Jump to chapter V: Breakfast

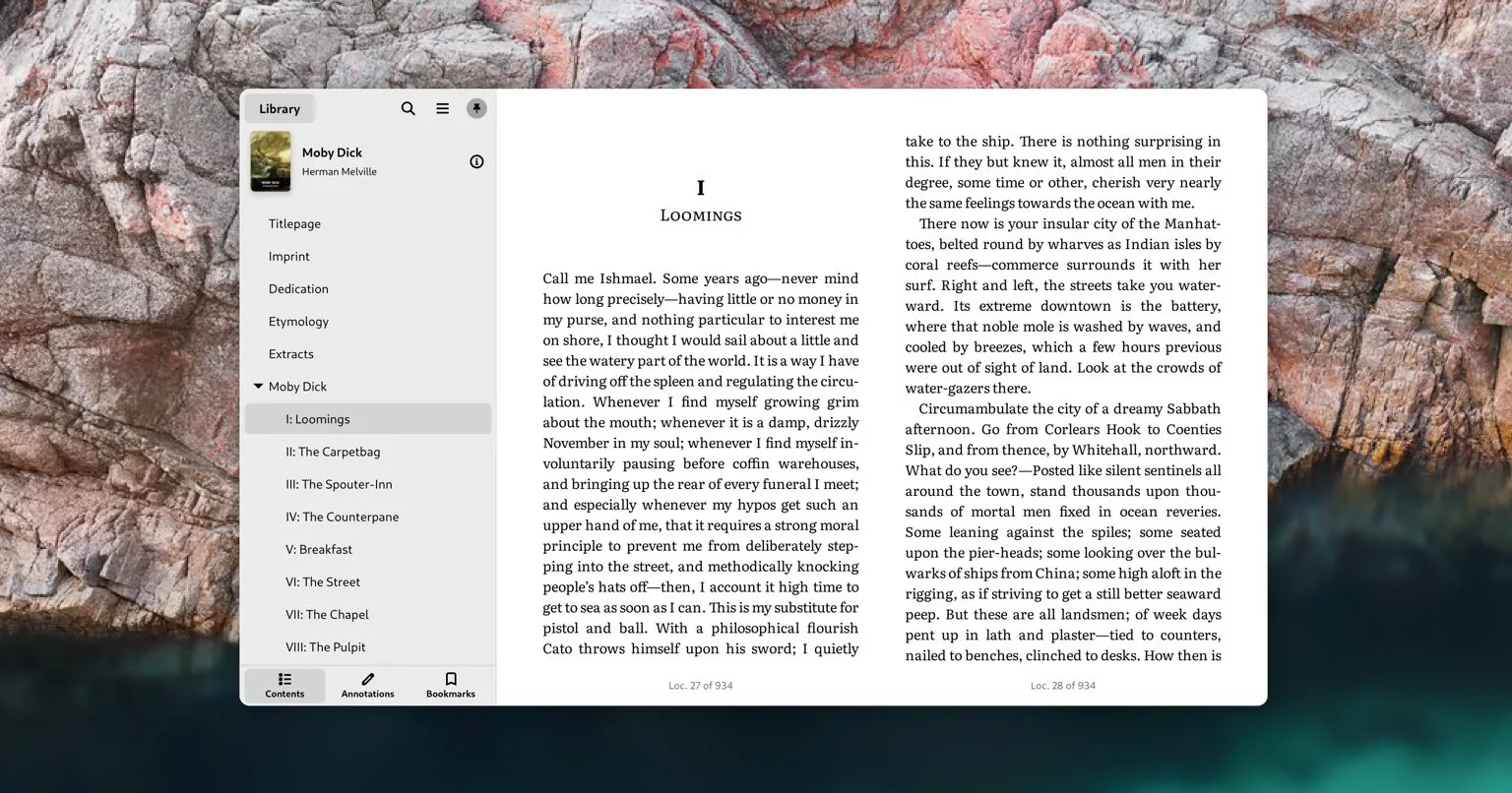pos(319,549)
